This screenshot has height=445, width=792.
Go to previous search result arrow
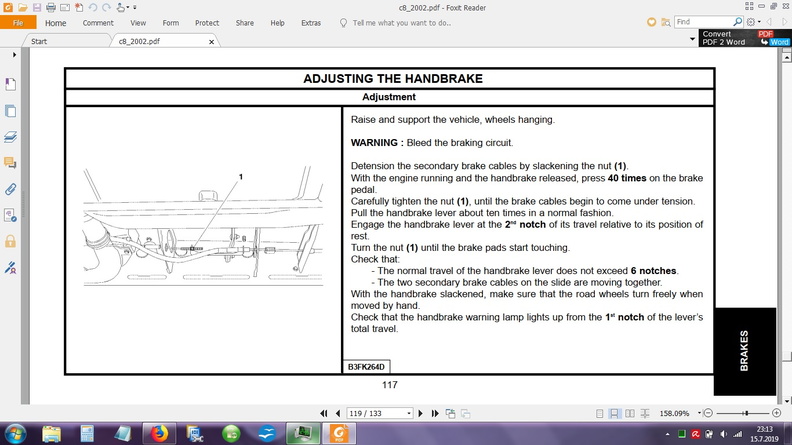pos(770,22)
